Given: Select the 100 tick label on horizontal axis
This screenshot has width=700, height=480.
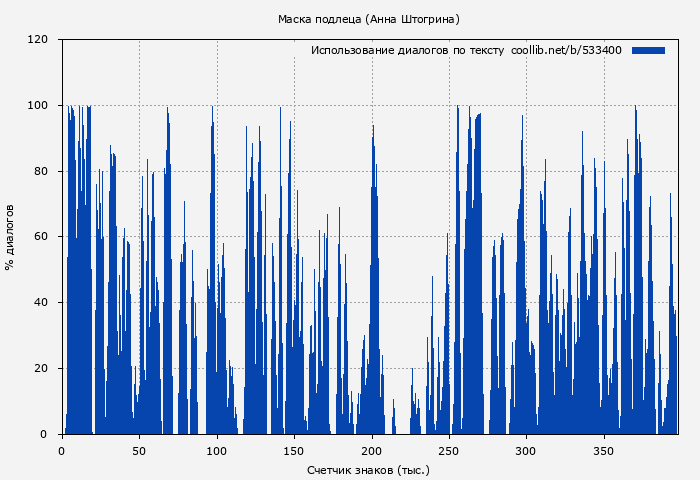Looking at the screenshot, I should [x=217, y=450].
